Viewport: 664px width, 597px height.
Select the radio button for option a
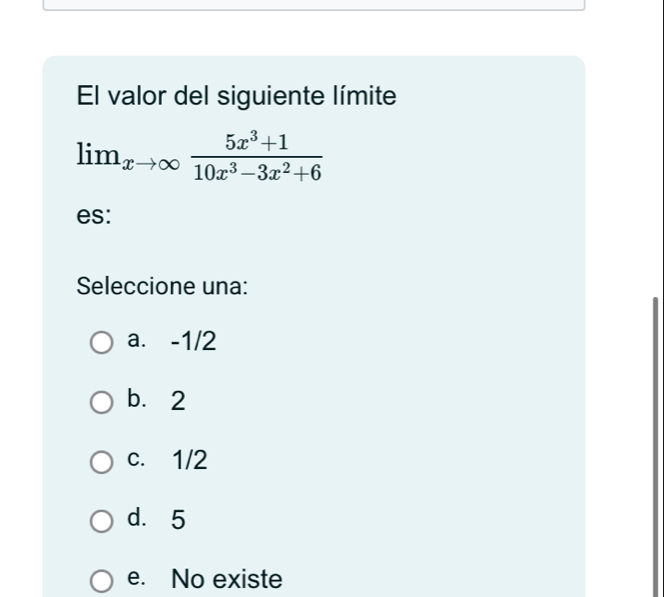click(x=102, y=345)
